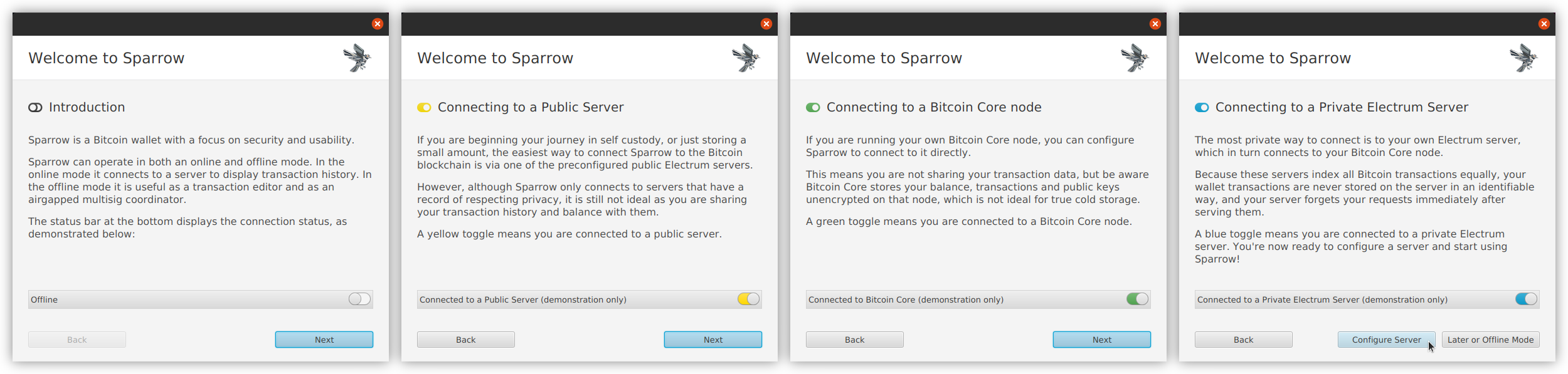1568x374 pixels.
Task: Toggle the yellow Public Server connection switch
Action: [x=749, y=299]
